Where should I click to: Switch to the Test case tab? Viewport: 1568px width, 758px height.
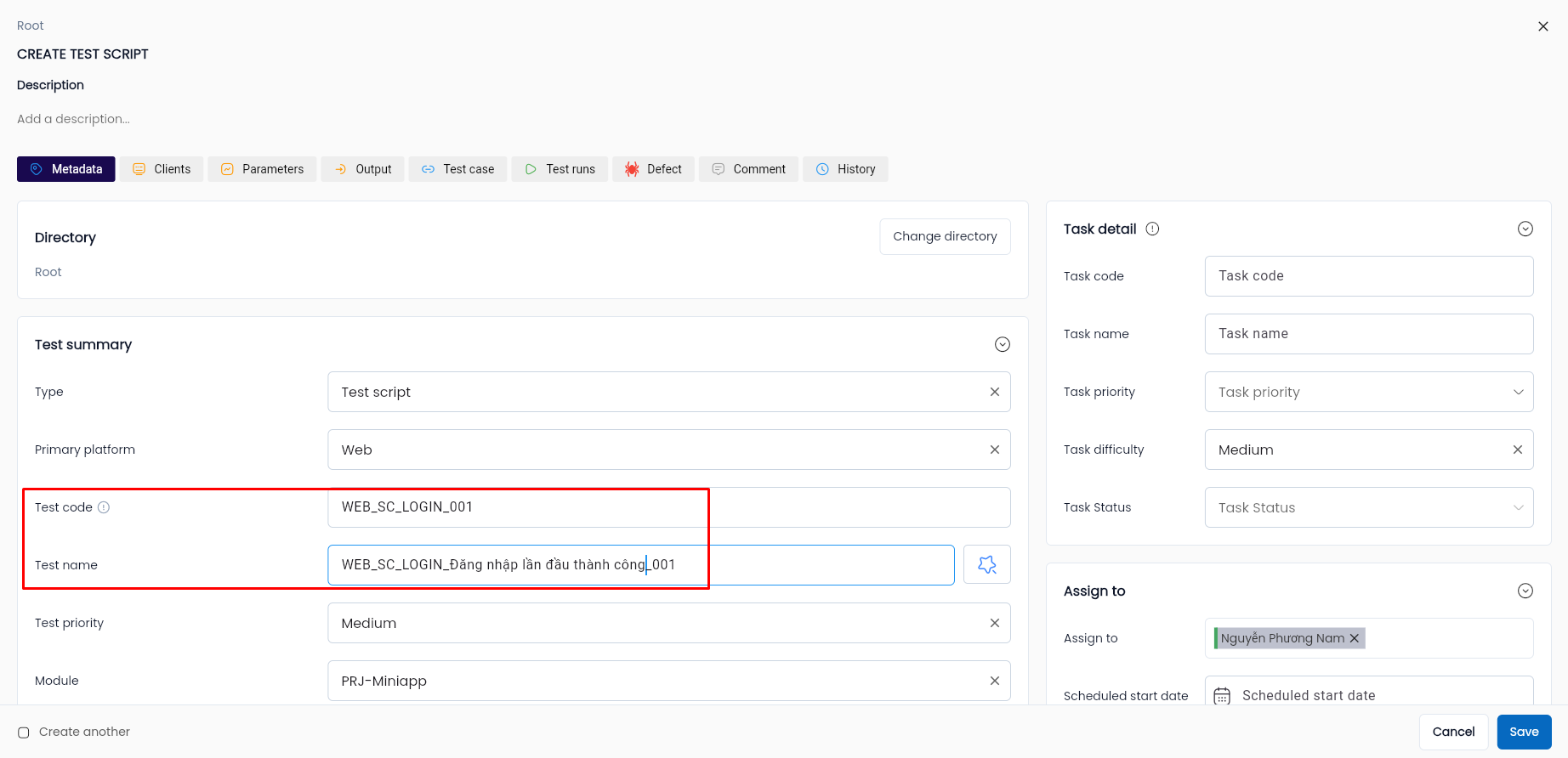click(457, 169)
